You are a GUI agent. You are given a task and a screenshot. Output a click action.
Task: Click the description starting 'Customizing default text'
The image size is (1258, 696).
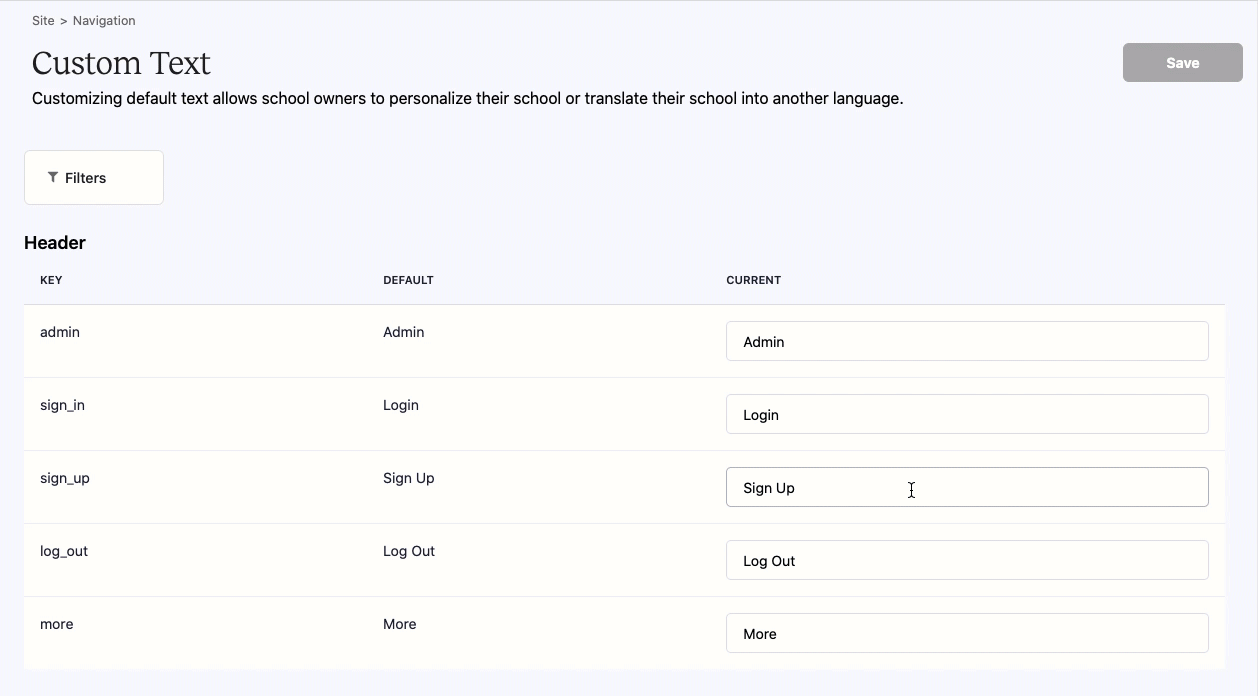click(x=468, y=99)
